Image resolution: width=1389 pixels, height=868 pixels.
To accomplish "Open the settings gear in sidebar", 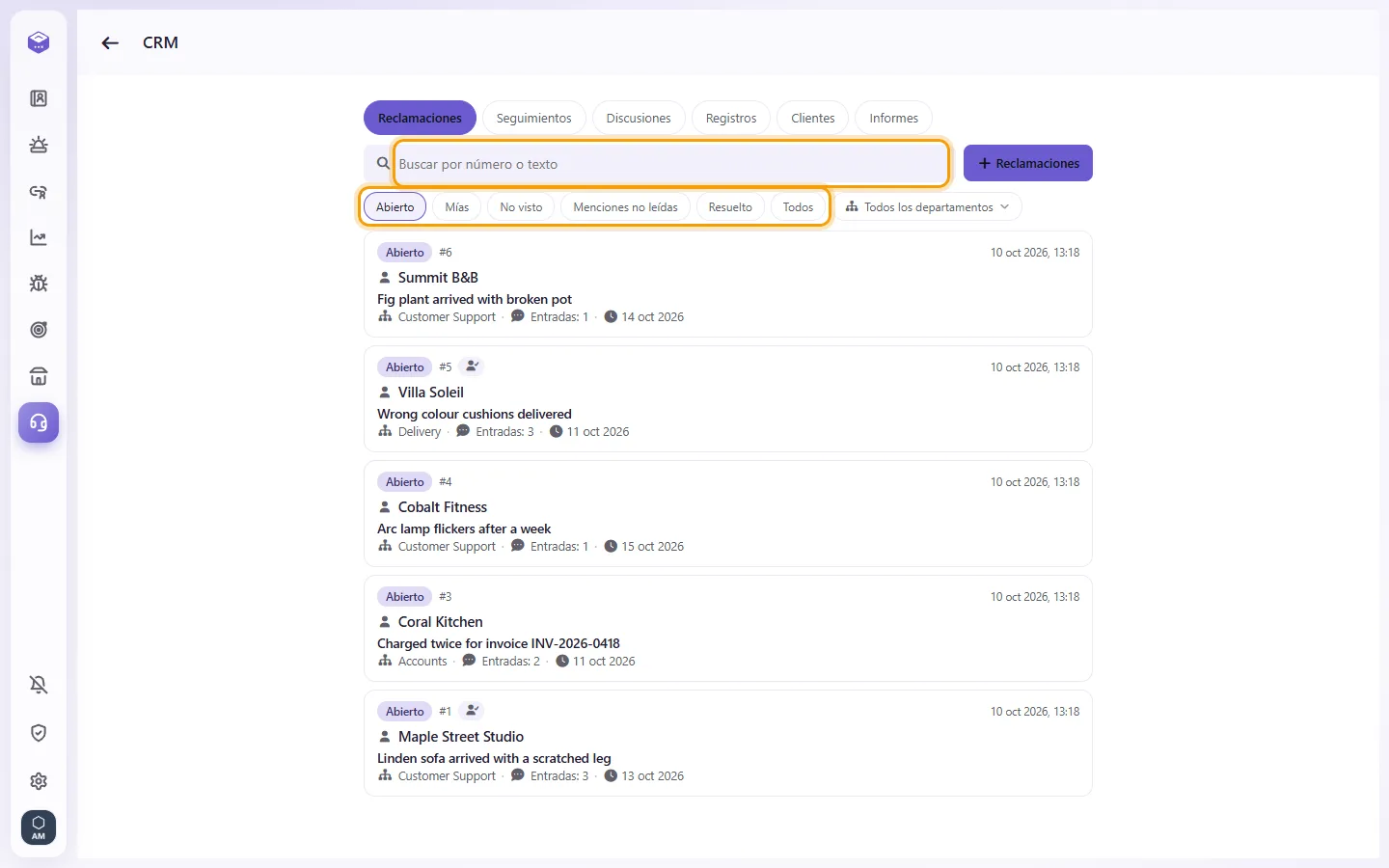I will coord(39,781).
